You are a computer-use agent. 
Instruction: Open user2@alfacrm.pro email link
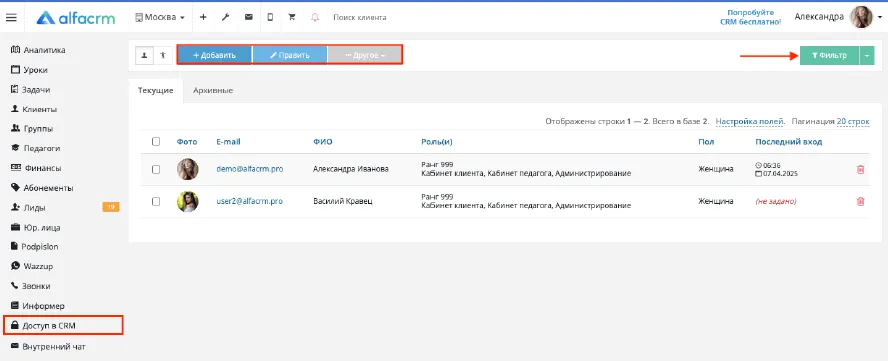click(x=250, y=201)
